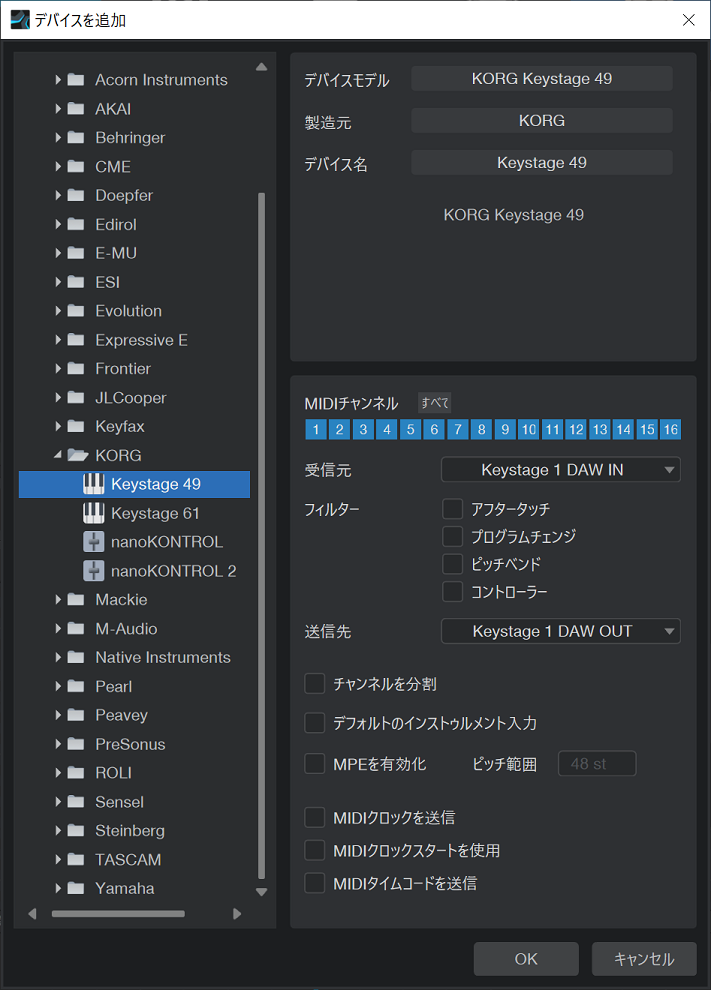The image size is (711, 990).
Task: Expand the TASCAM folder arrow
Action: click(58, 859)
